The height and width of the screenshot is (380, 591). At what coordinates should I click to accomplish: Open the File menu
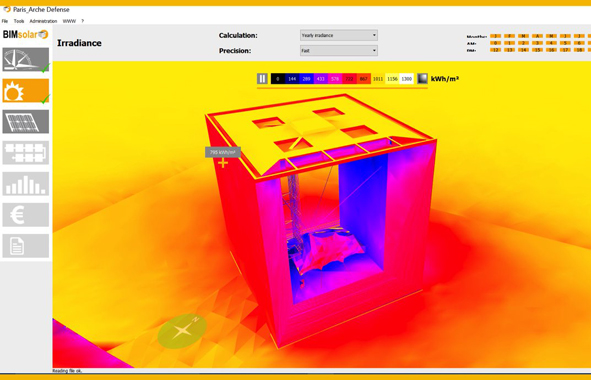(x=5, y=21)
